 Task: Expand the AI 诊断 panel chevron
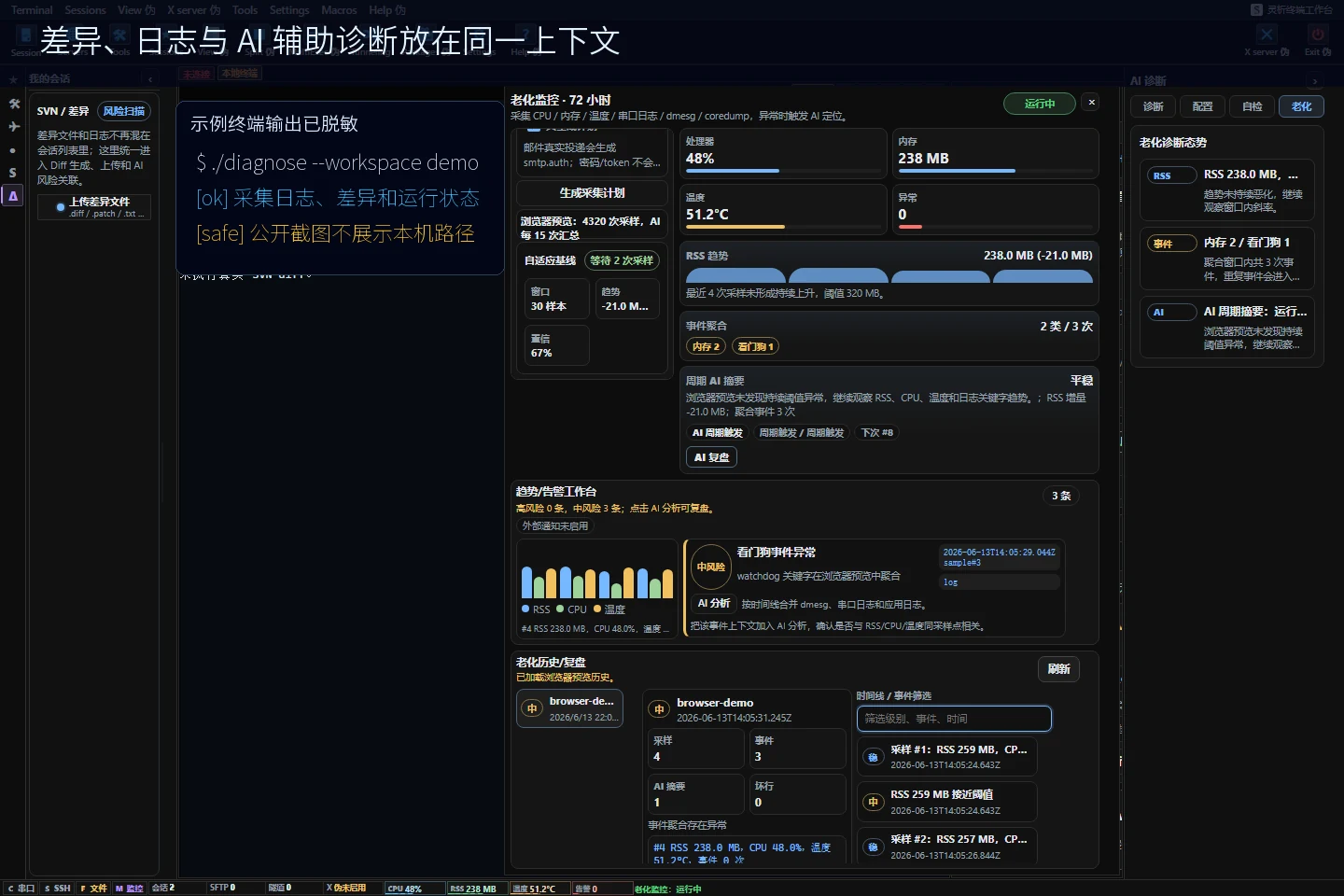1315,80
